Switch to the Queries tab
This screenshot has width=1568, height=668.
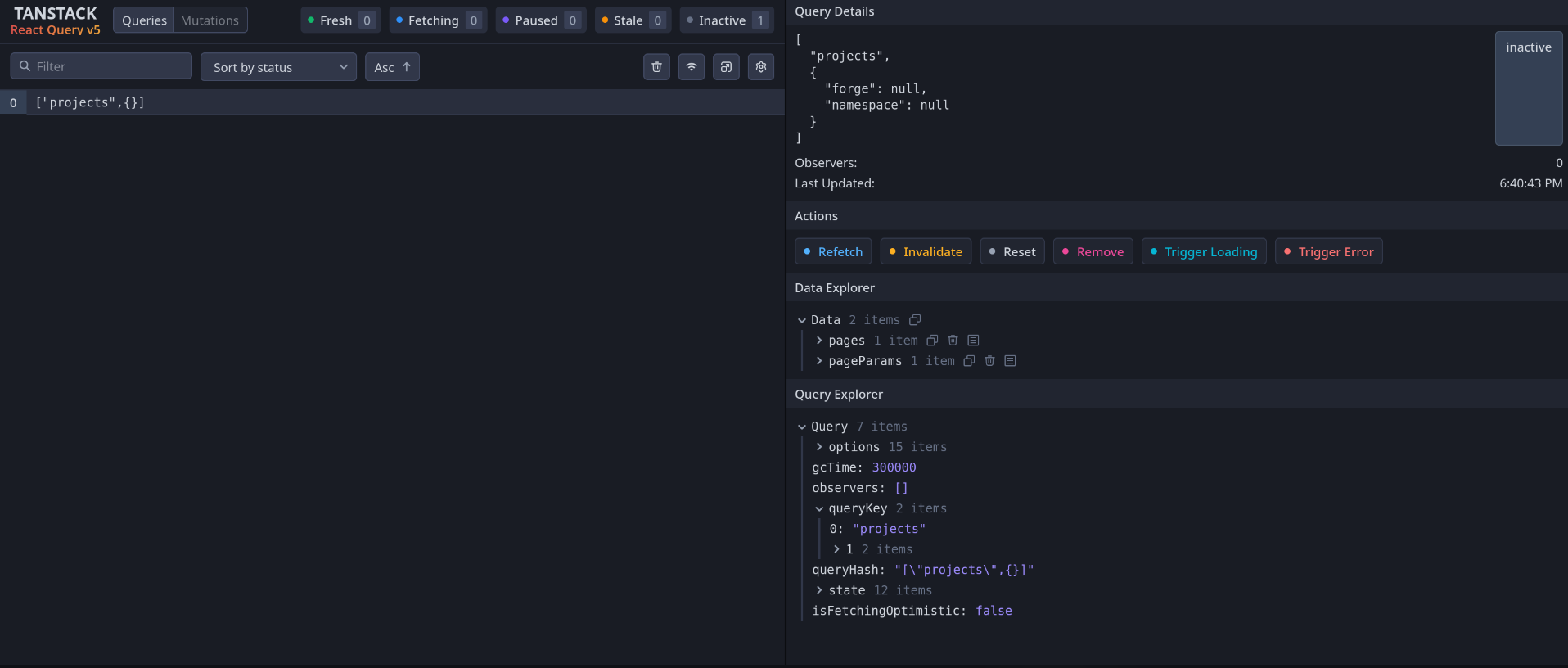pos(144,20)
